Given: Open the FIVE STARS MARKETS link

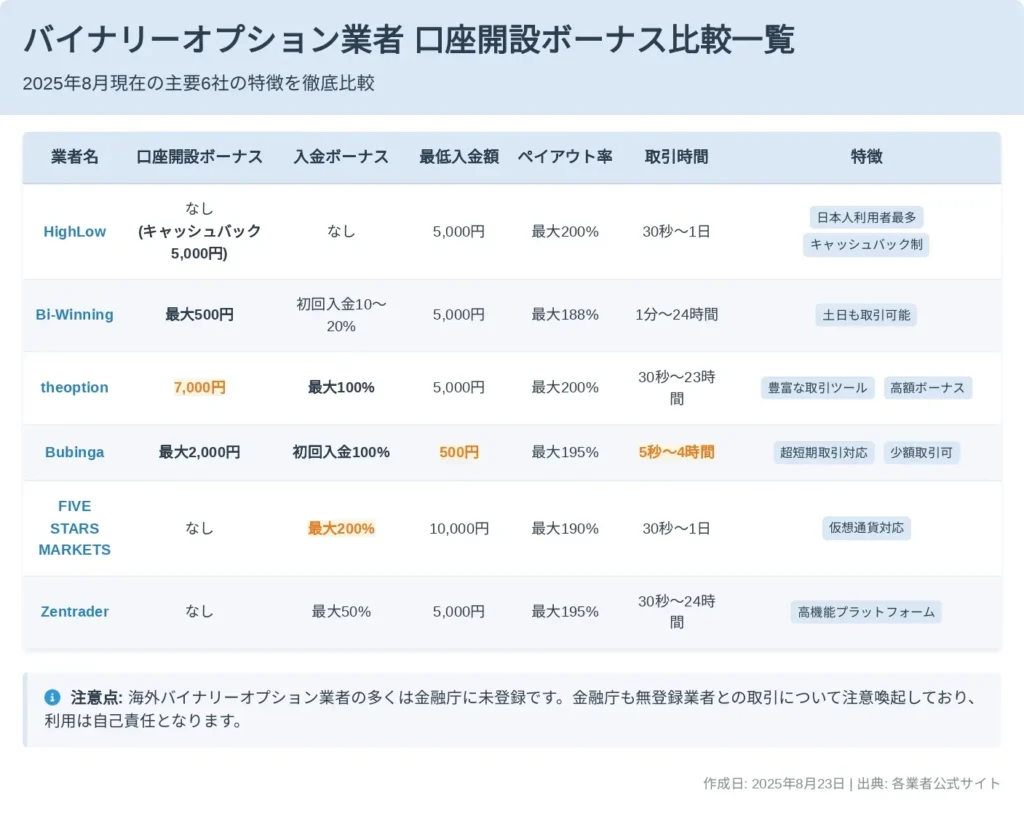Looking at the screenshot, I should click(x=74, y=528).
